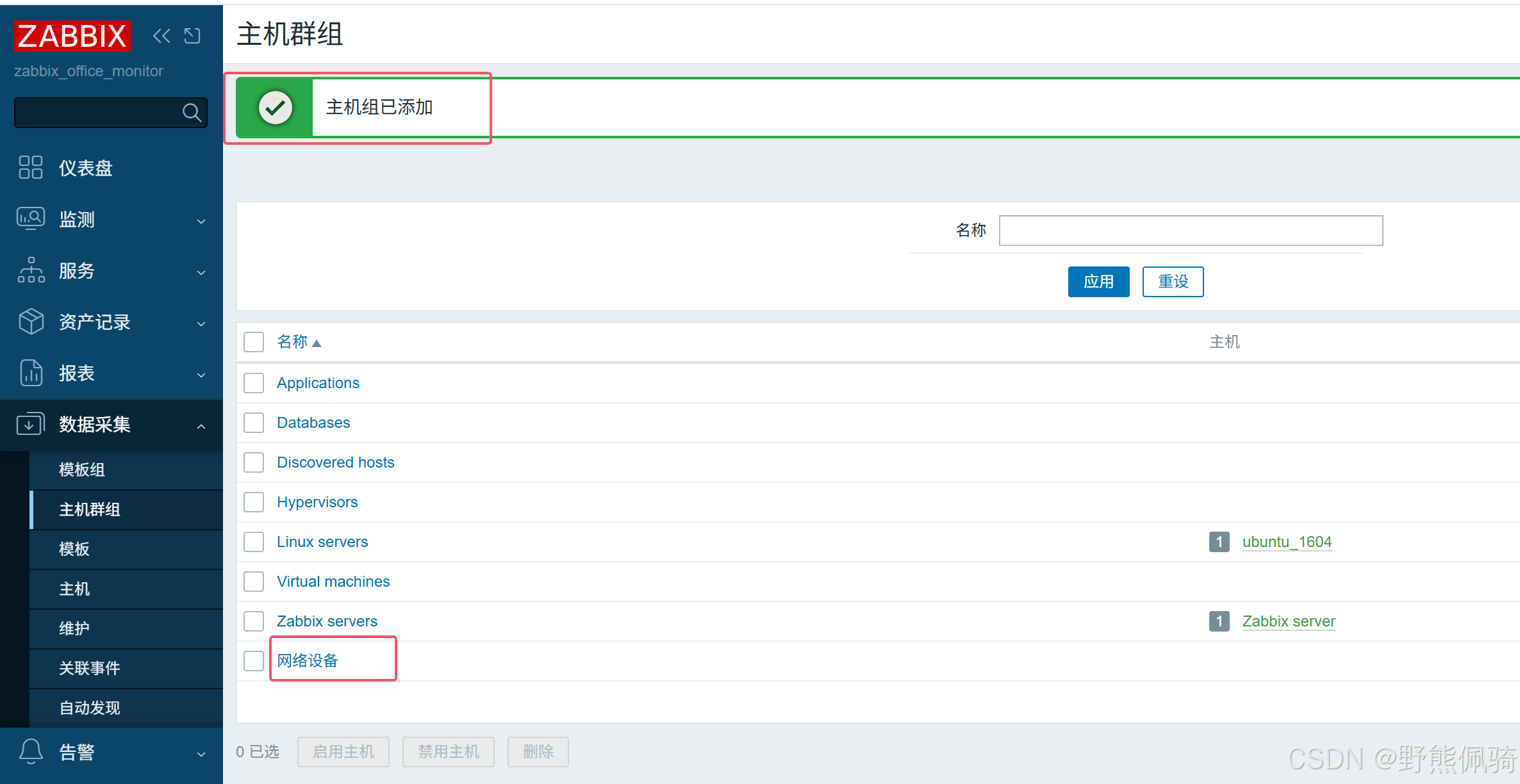This screenshot has height=784, width=1520.
Task: Click the sidebar search magnifier icon
Action: (192, 113)
